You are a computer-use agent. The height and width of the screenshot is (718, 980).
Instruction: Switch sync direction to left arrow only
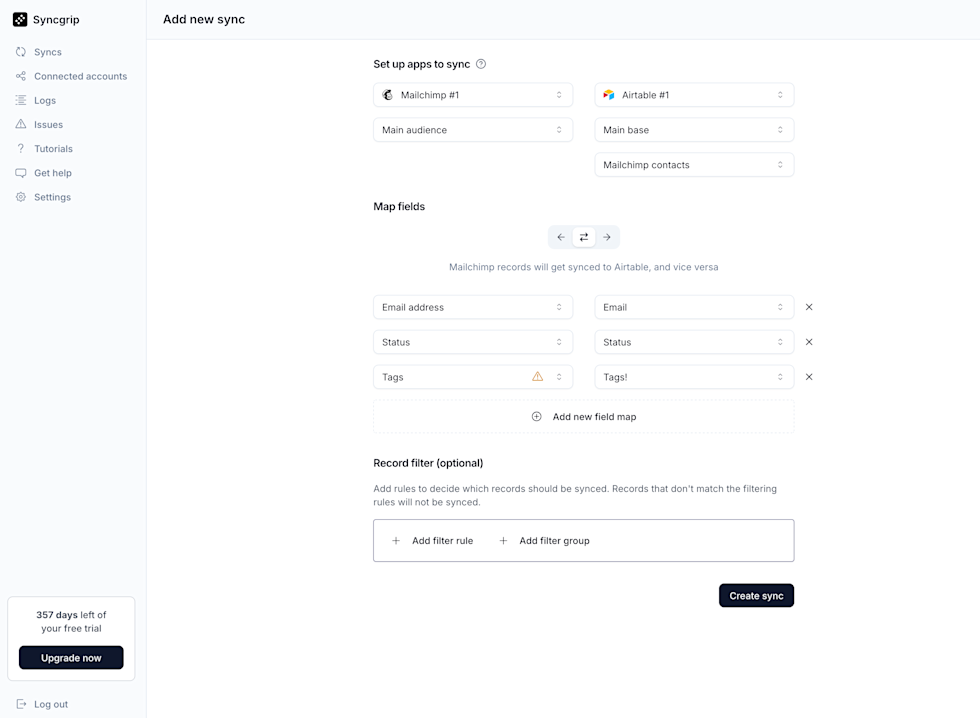tap(560, 237)
